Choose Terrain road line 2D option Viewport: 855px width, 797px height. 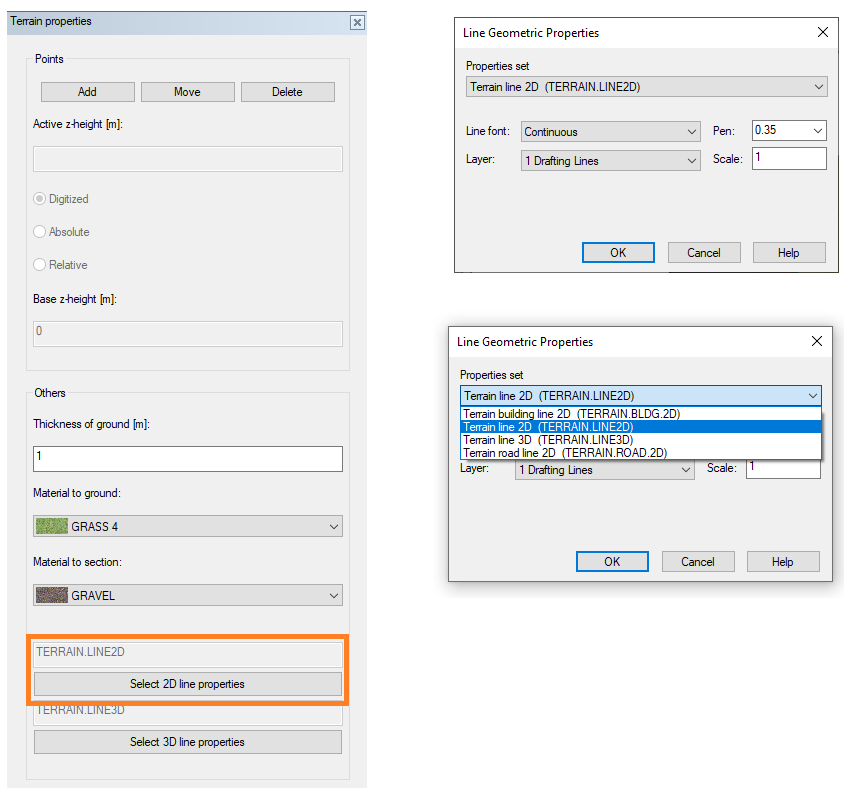point(564,453)
